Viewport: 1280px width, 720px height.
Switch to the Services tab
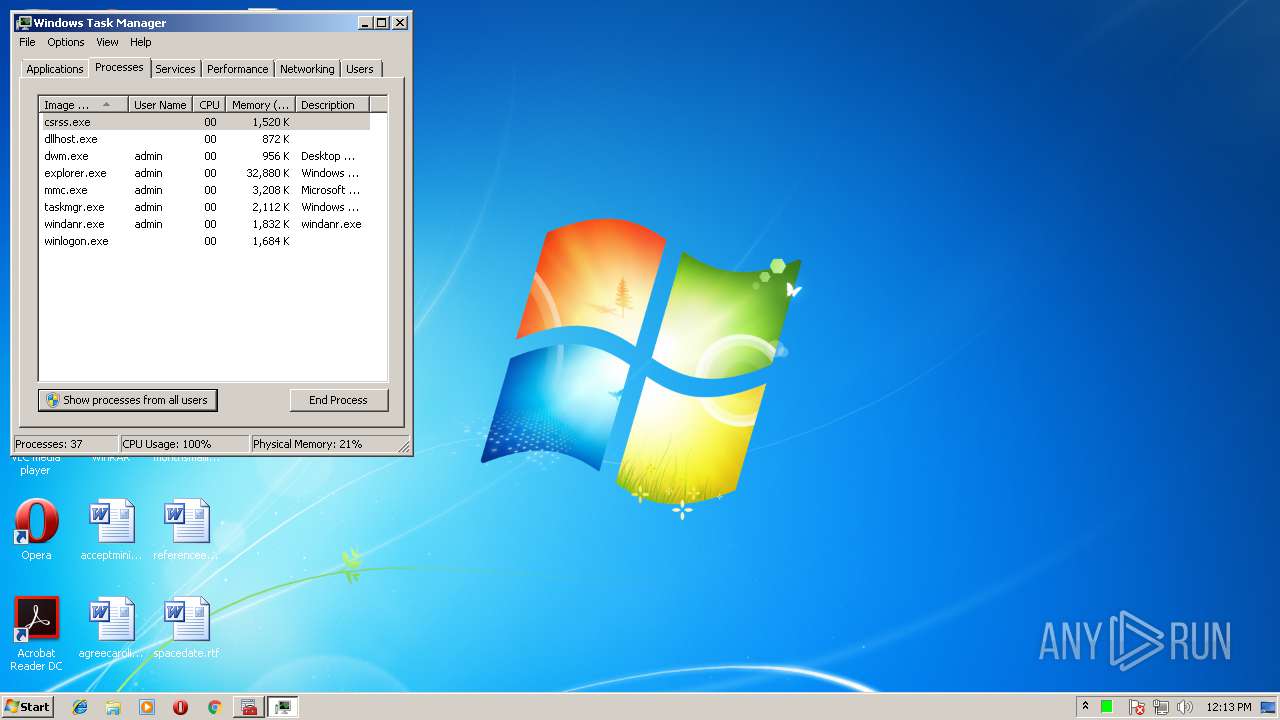click(x=175, y=69)
